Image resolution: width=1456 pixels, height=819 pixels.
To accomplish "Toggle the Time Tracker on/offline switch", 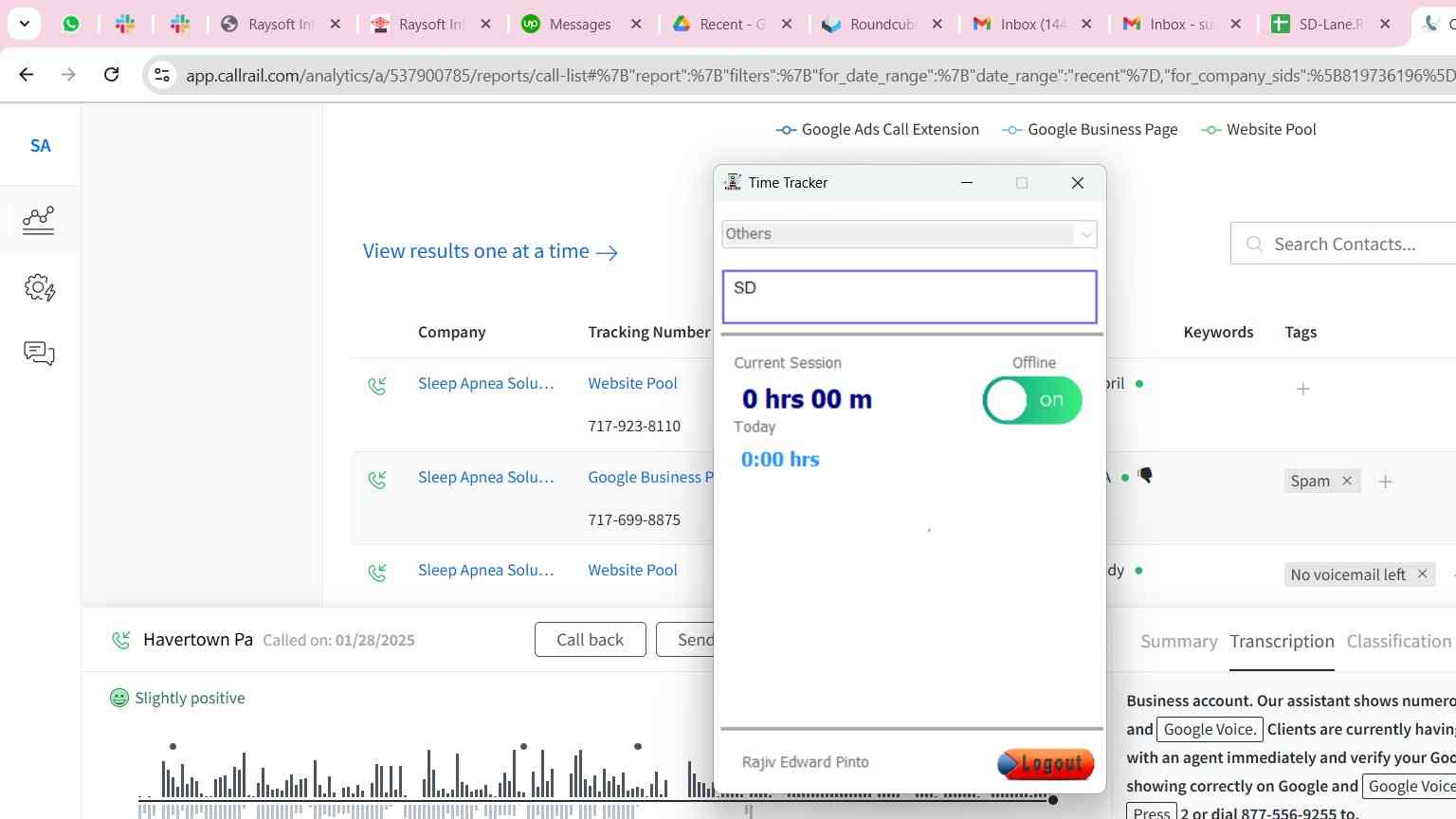I will coord(1032,400).
